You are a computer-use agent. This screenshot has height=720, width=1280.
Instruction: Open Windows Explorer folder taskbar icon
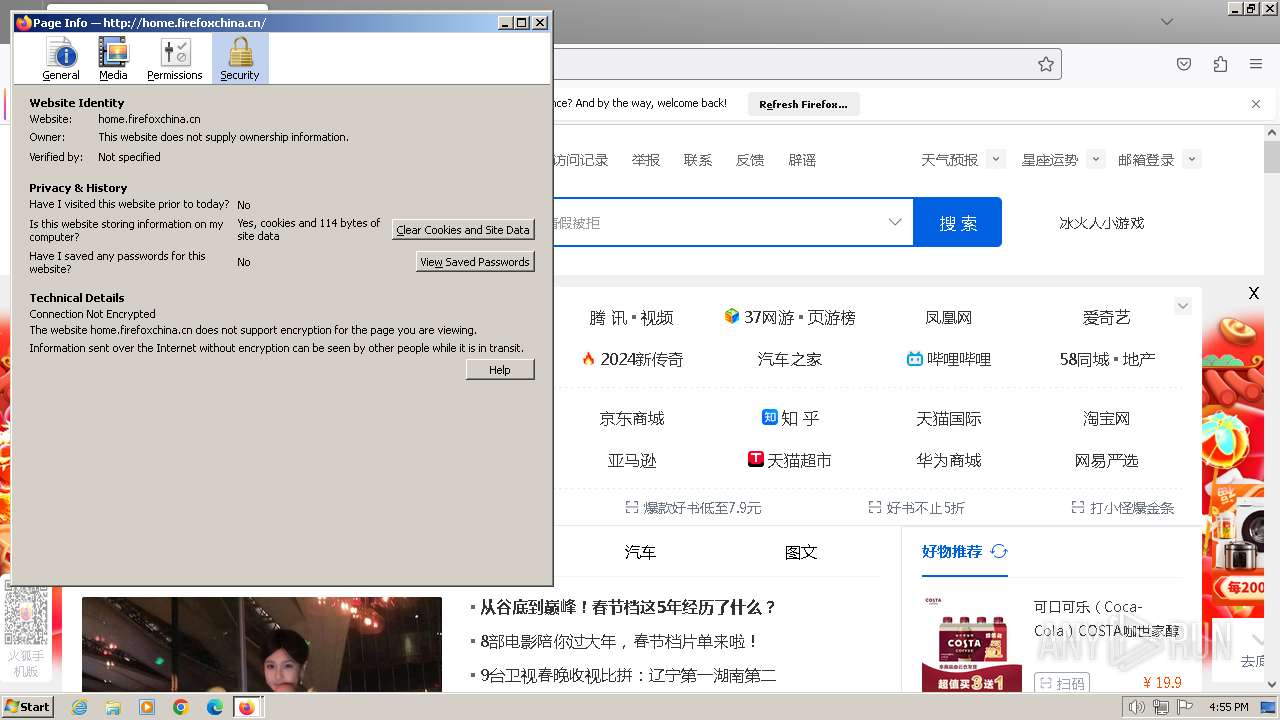[113, 707]
